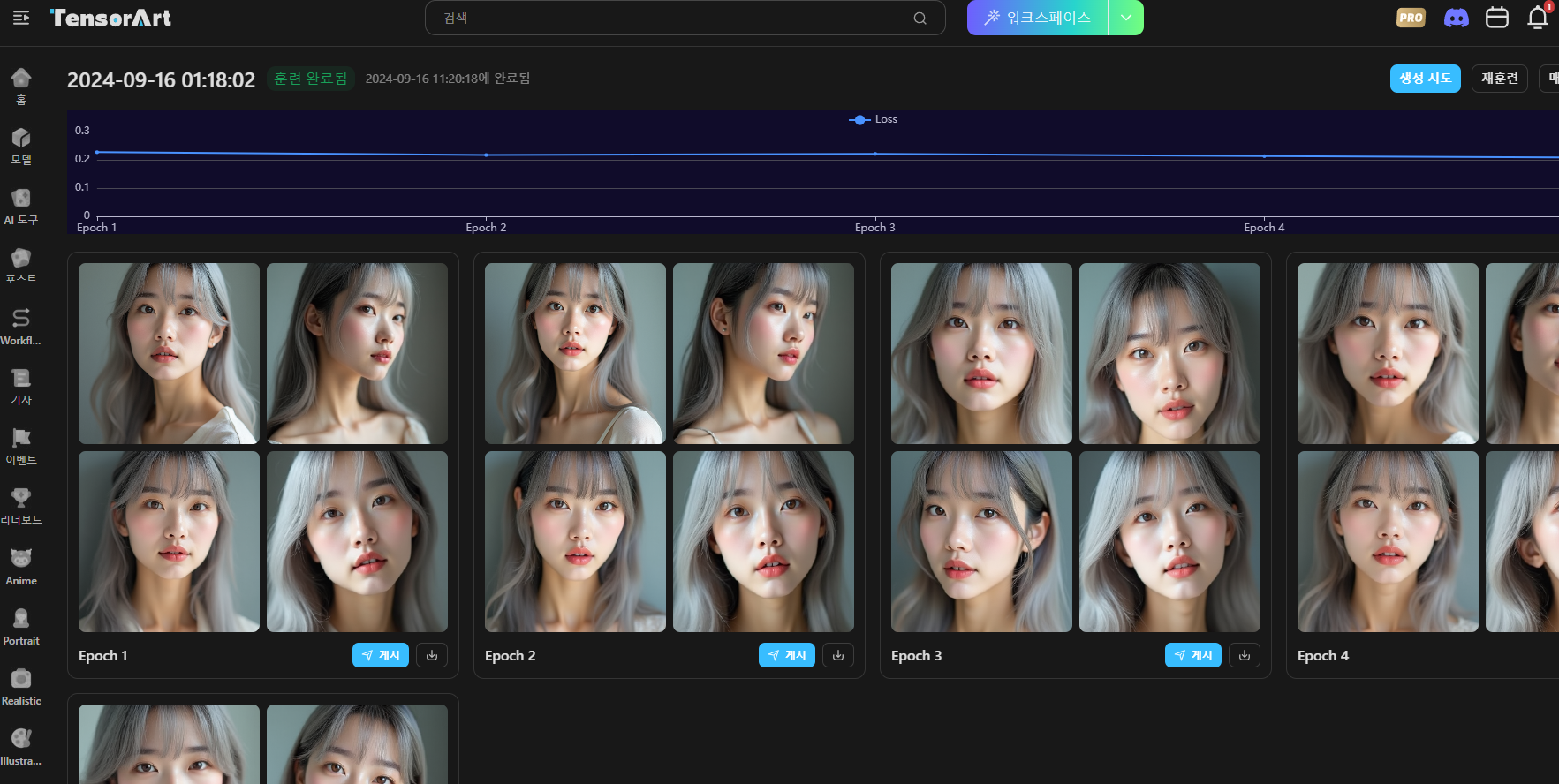1559x784 pixels.
Task: Click the 2024-09-16 01:18:02 training title
Action: point(161,79)
